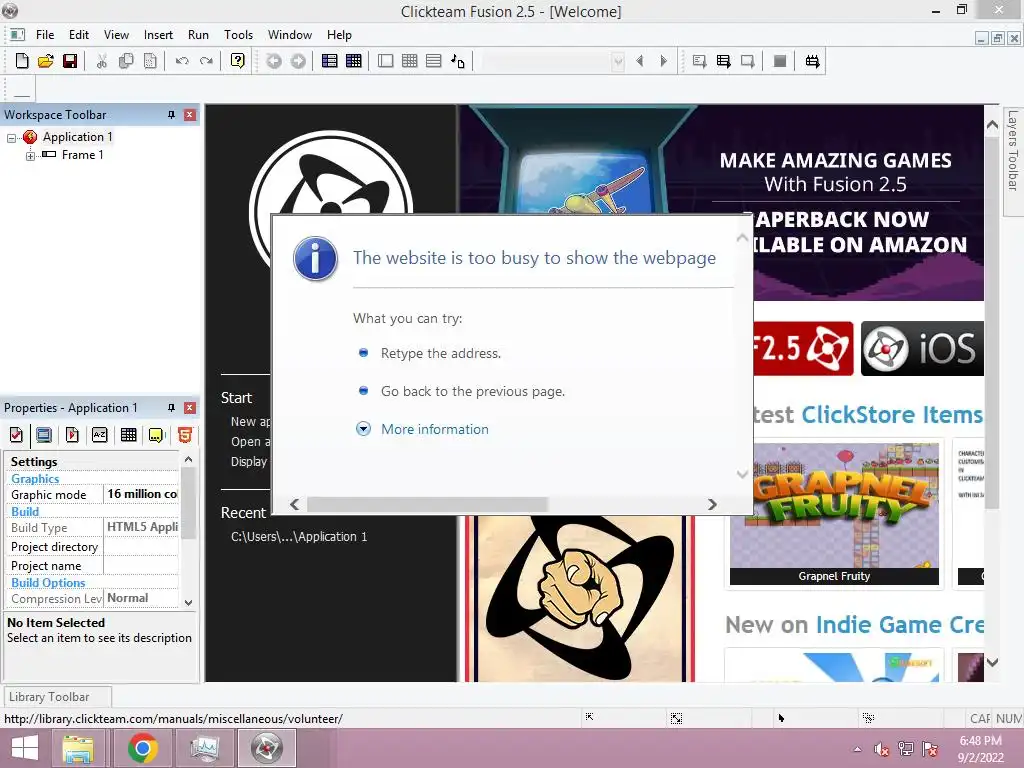Click scroll left arrow in error dialog

[x=295, y=504]
